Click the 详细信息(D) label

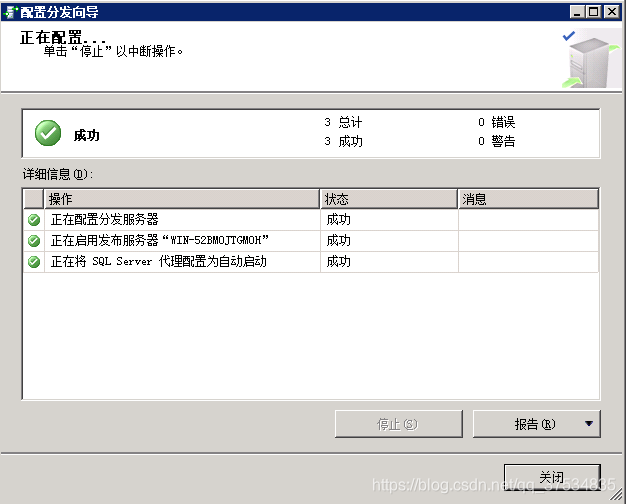pos(57,175)
